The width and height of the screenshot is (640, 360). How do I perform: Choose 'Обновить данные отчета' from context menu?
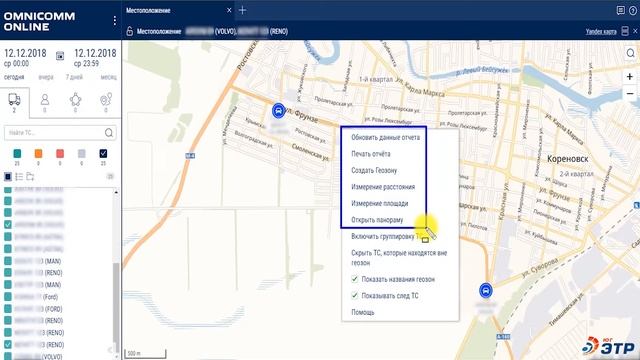(x=385, y=138)
